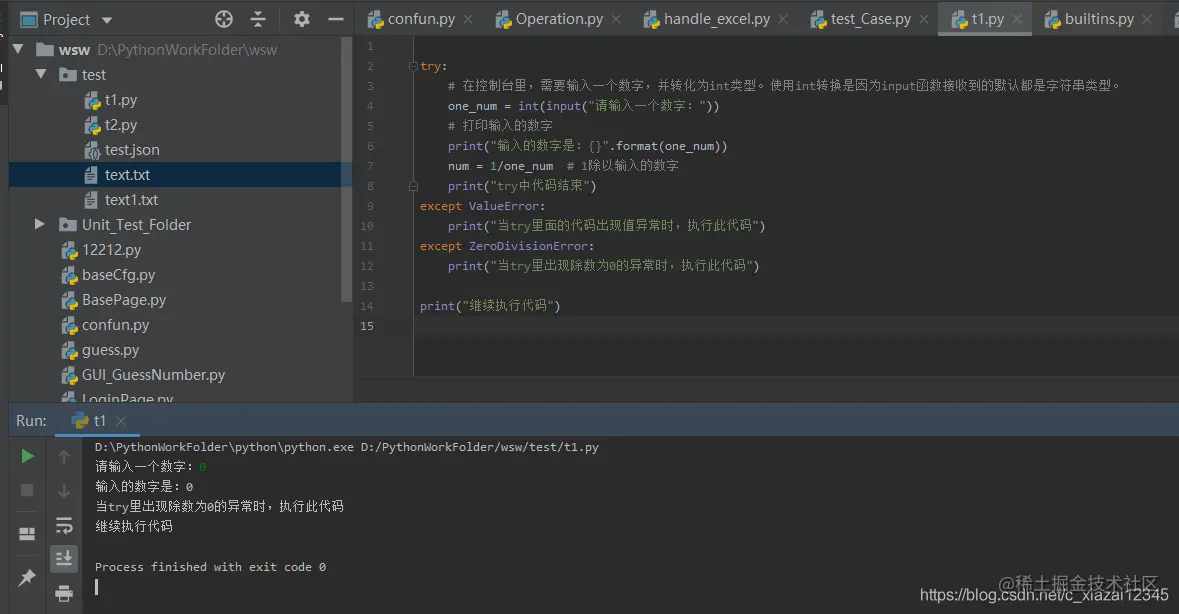1179x614 pixels.
Task: Collapse the test folder
Action: coord(41,74)
